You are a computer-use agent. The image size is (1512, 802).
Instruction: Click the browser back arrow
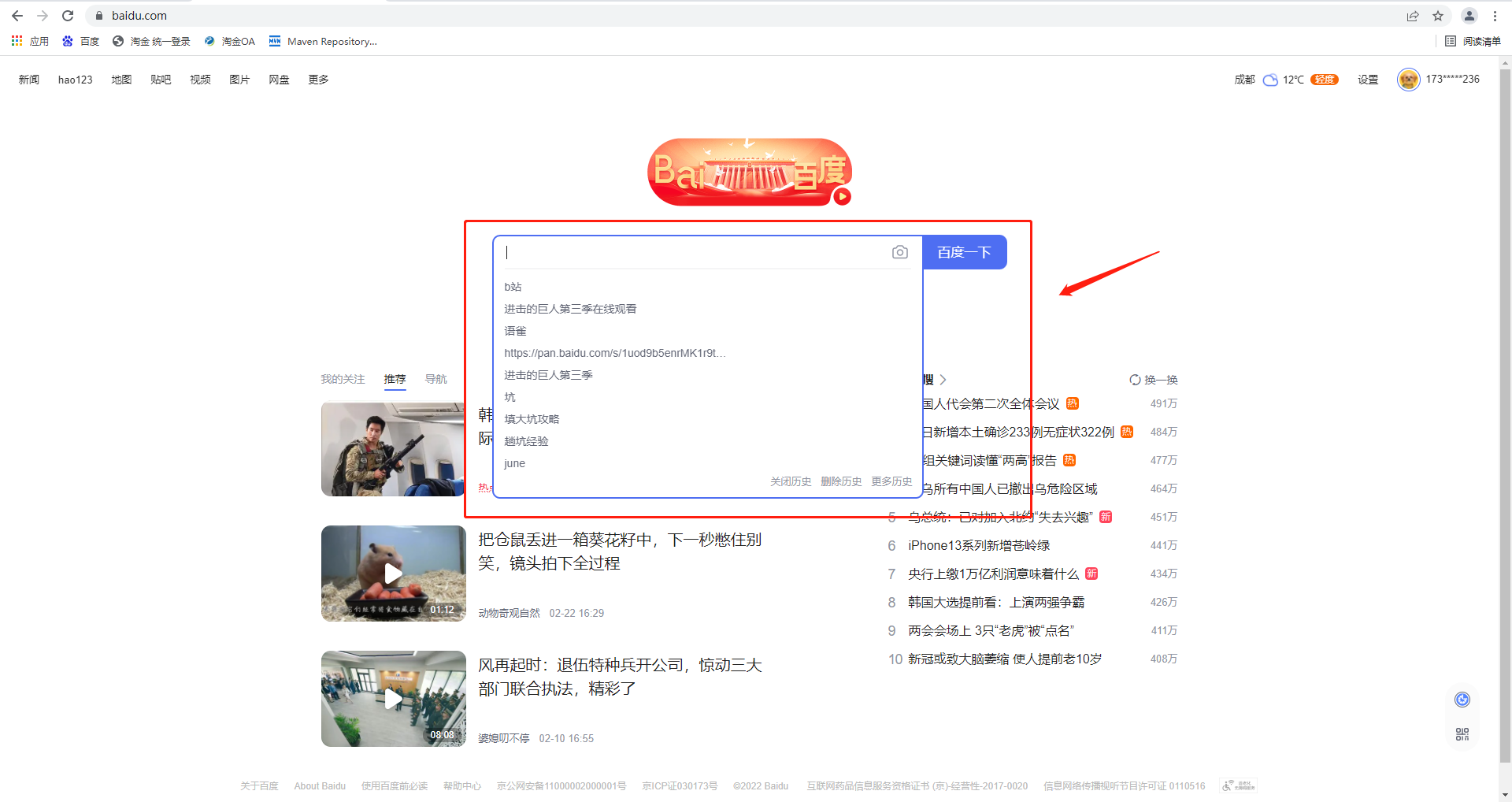coord(17,16)
